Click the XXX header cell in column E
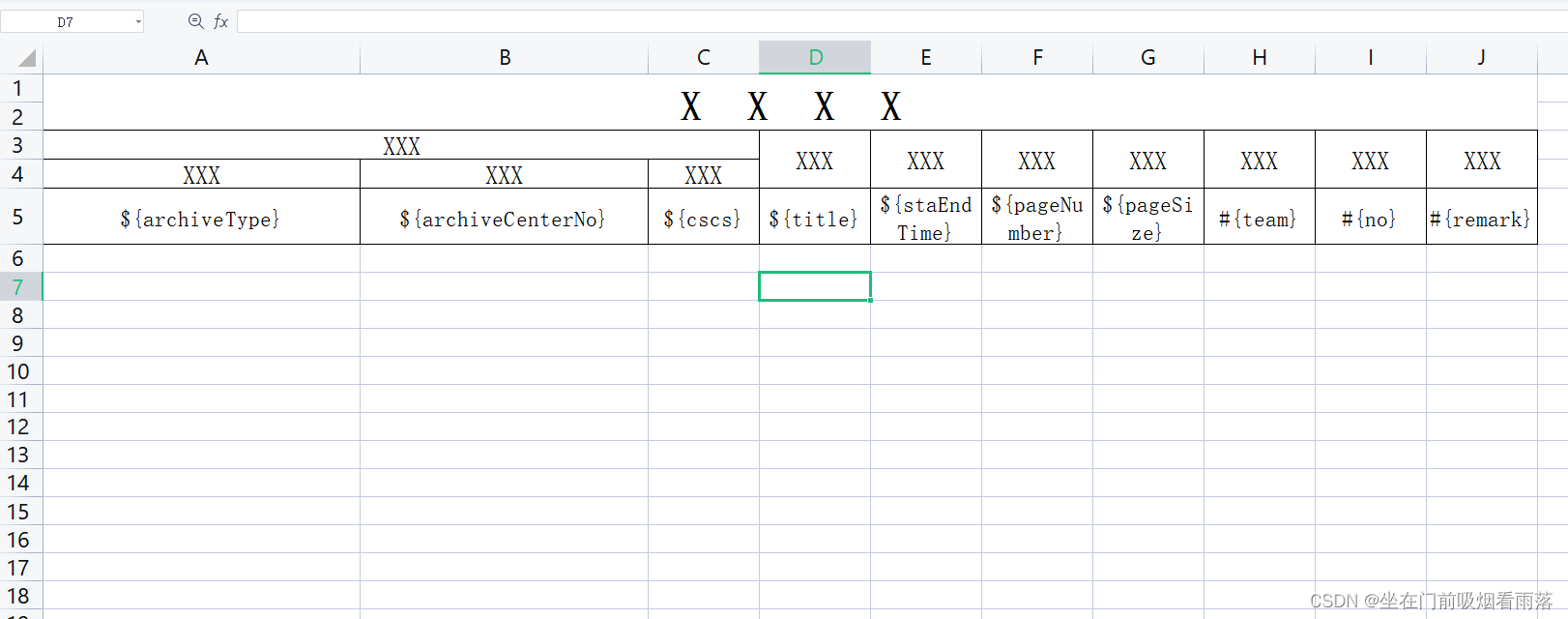 [926, 160]
